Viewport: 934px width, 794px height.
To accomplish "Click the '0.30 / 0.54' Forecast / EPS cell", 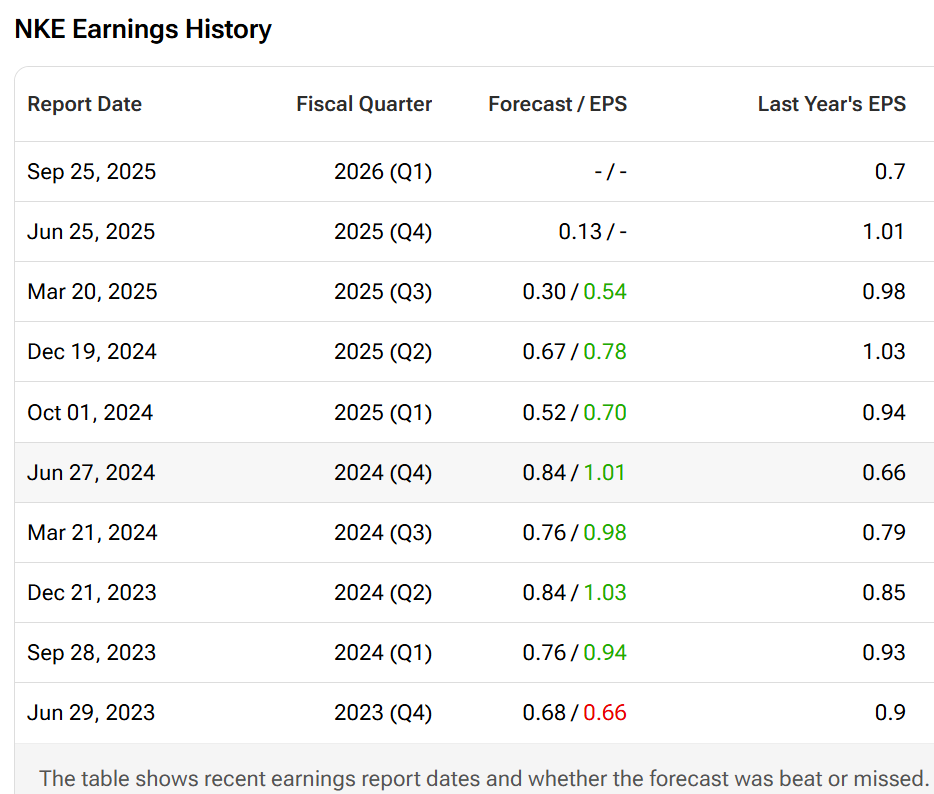I will pyautogui.click(x=575, y=292).
